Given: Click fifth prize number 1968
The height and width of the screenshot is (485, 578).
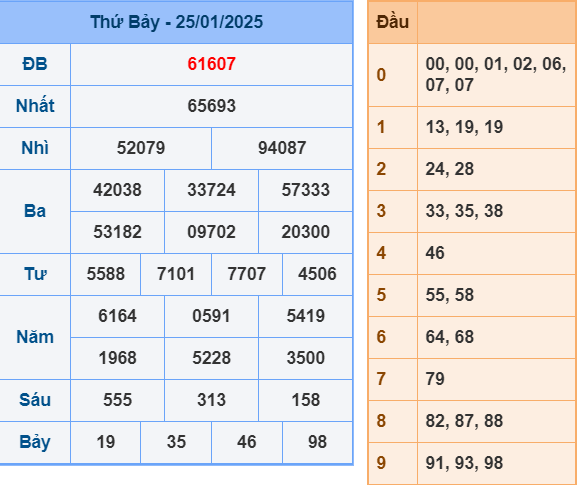Looking at the screenshot, I should (117, 358).
